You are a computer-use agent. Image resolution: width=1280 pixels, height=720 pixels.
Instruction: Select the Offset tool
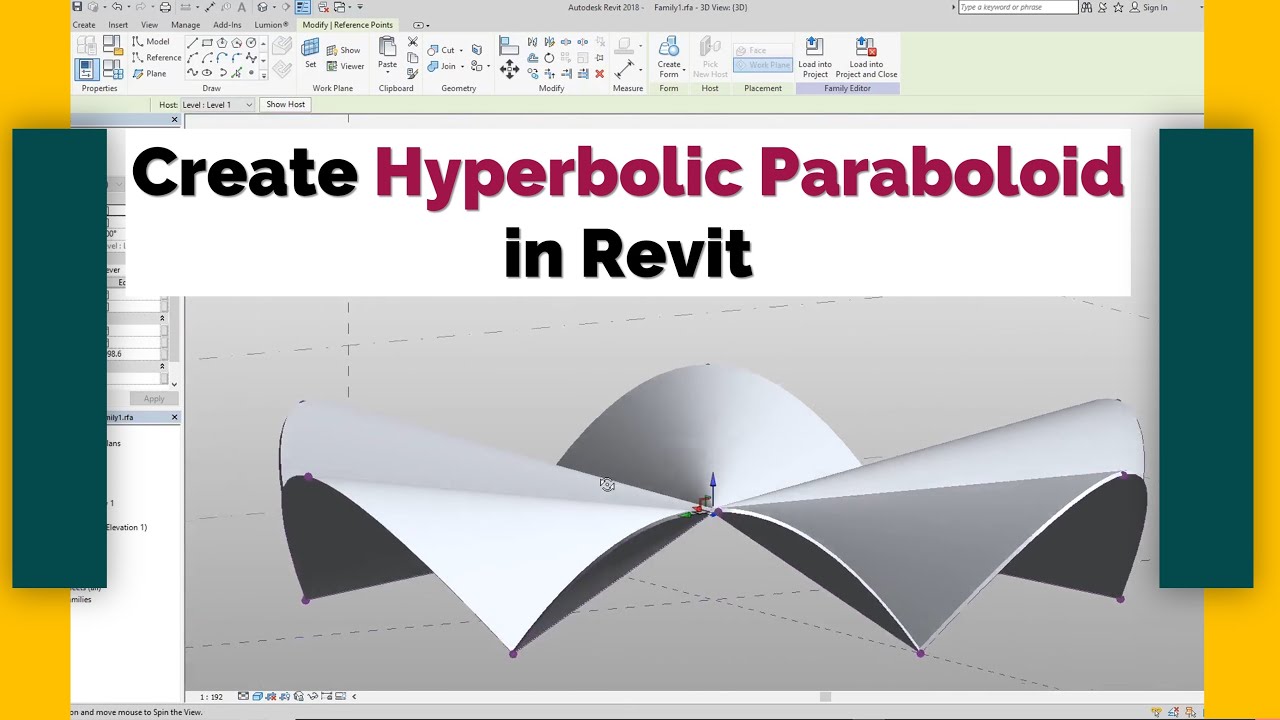[x=532, y=58]
